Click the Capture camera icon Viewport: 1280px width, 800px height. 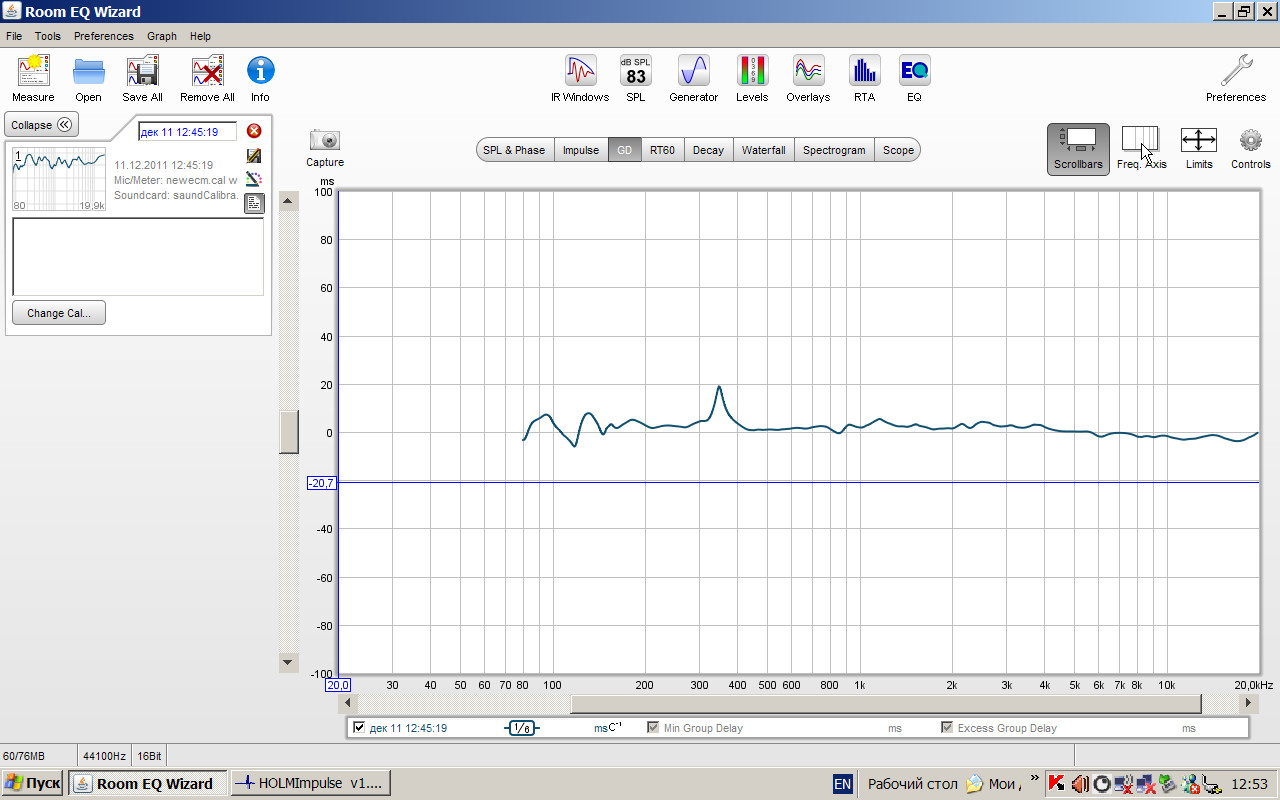325,141
